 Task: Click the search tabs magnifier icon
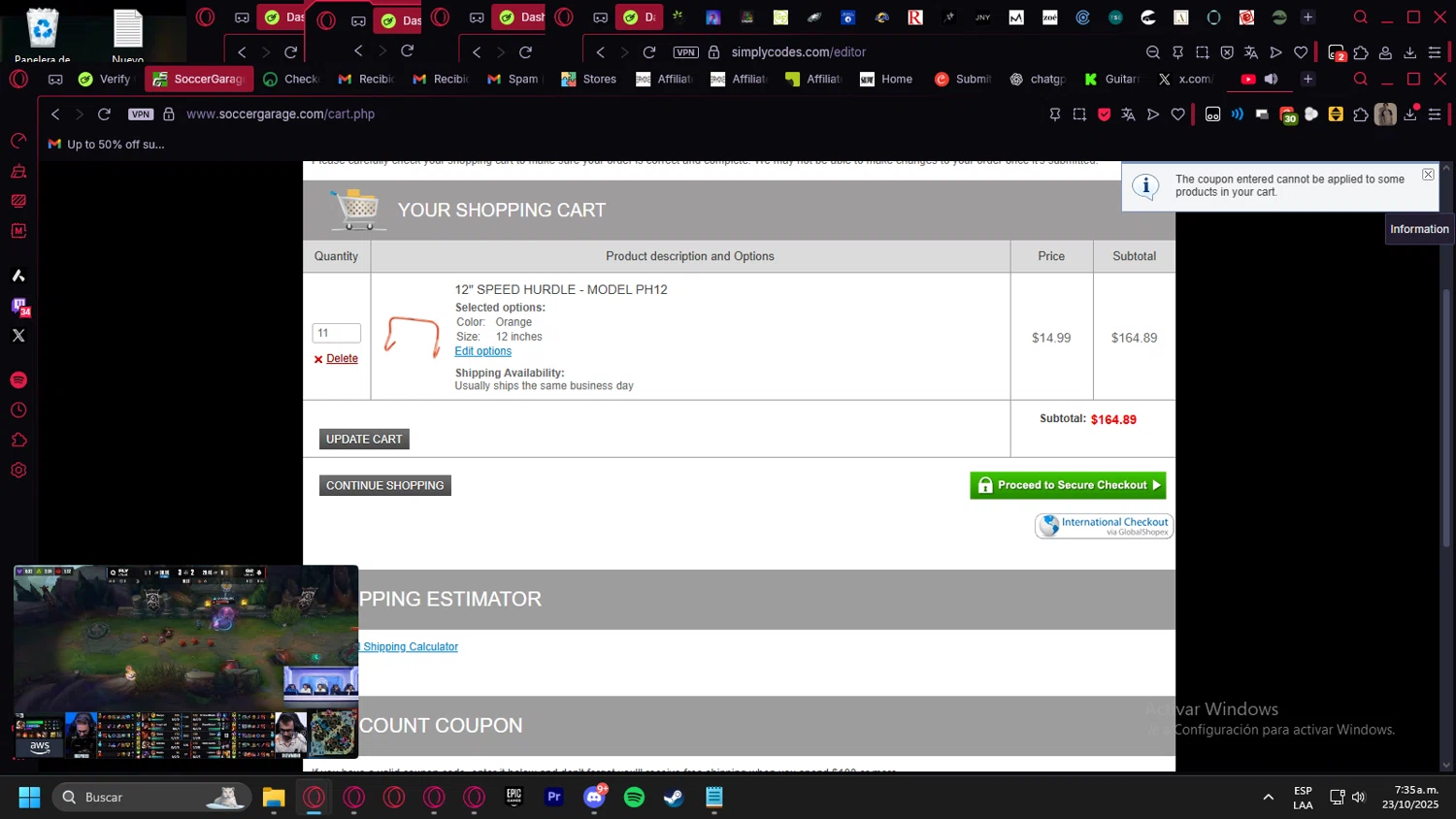(1361, 79)
